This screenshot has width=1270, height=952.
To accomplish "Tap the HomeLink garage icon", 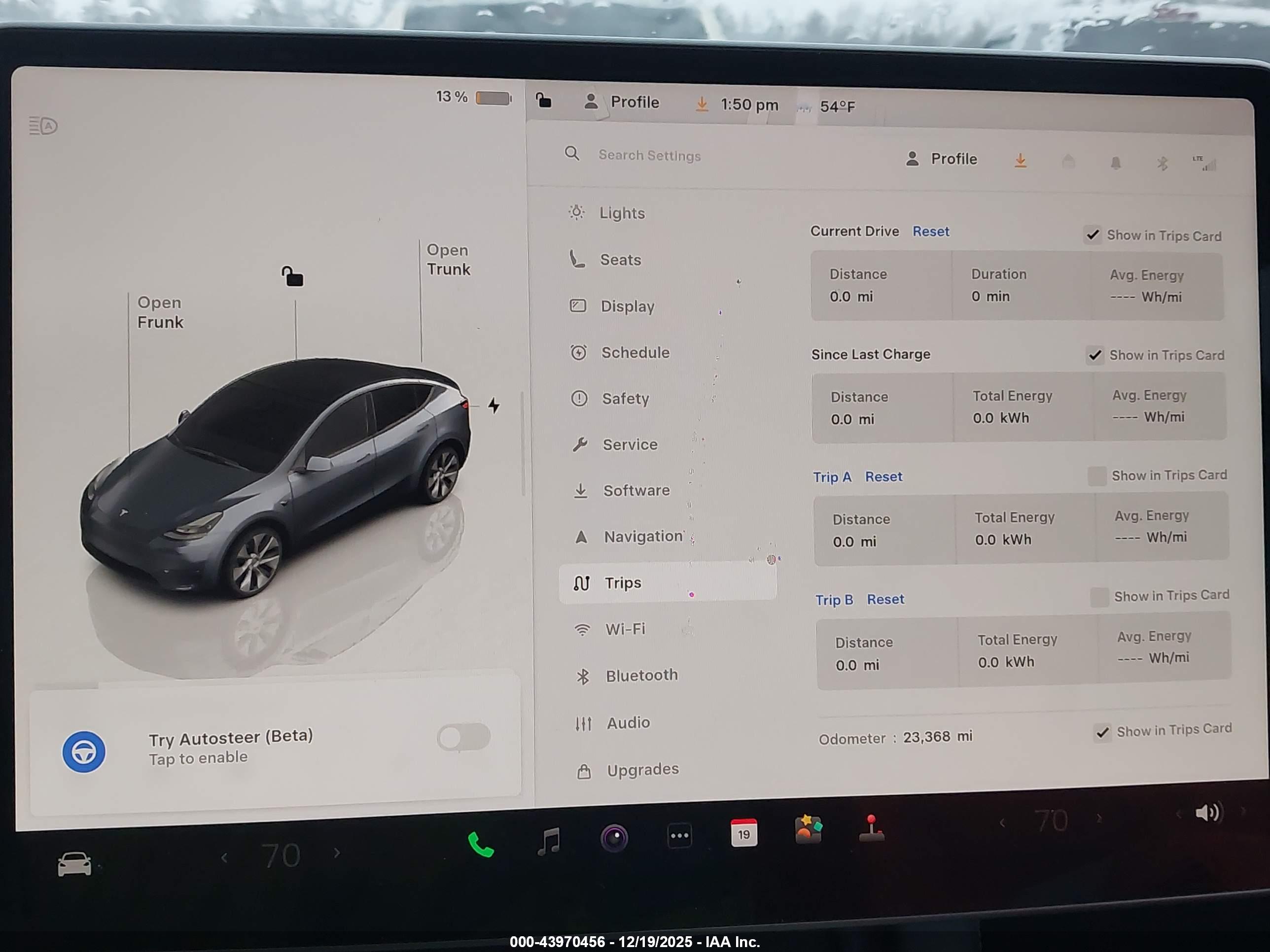I will point(1068,162).
